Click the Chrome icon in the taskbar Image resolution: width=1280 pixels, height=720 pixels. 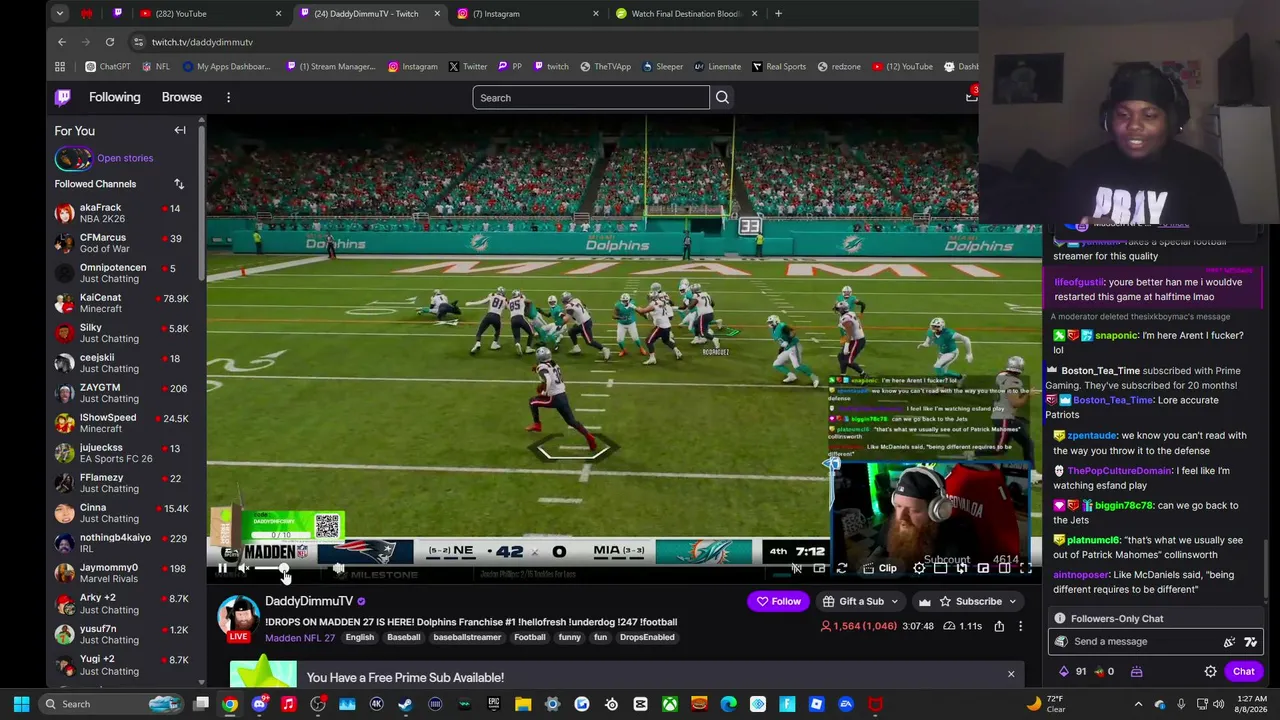tap(230, 704)
